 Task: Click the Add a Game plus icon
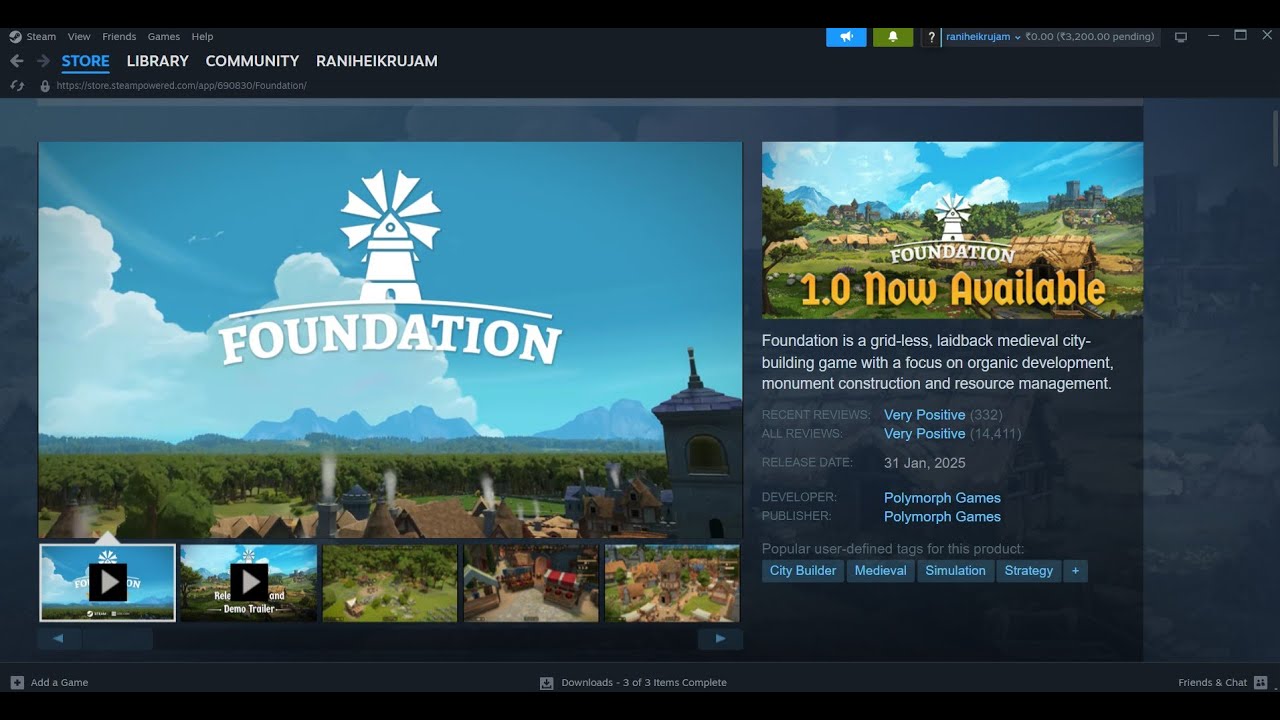point(17,683)
